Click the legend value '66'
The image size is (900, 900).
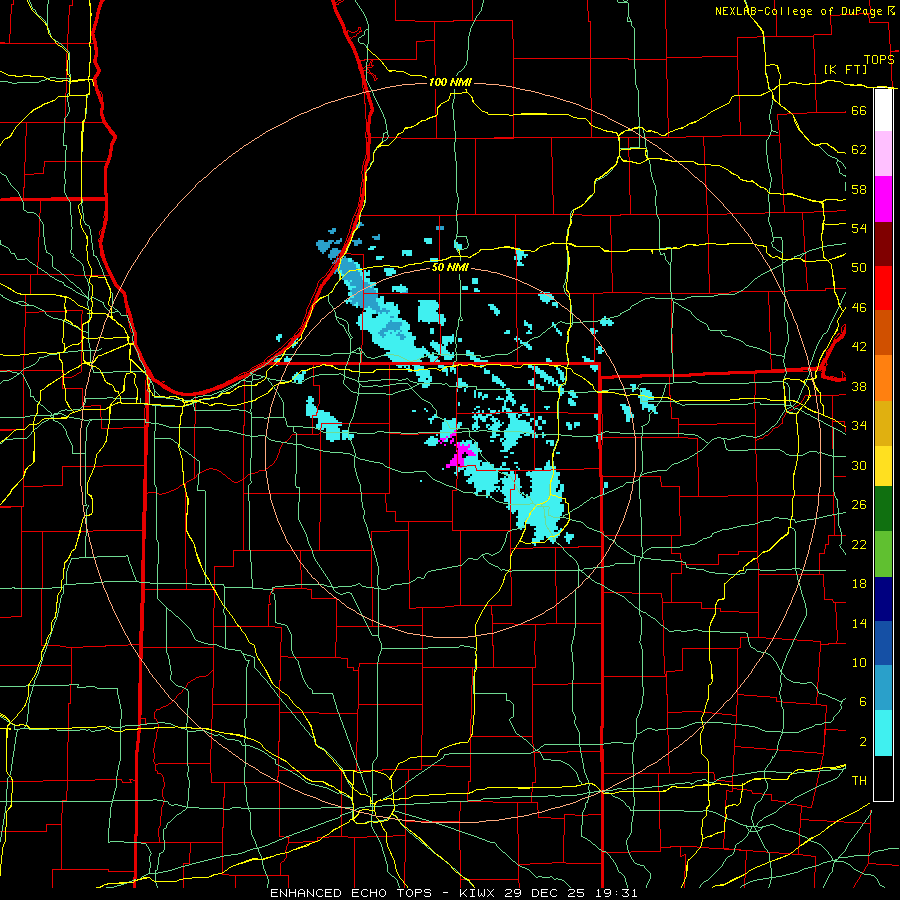coord(859,110)
